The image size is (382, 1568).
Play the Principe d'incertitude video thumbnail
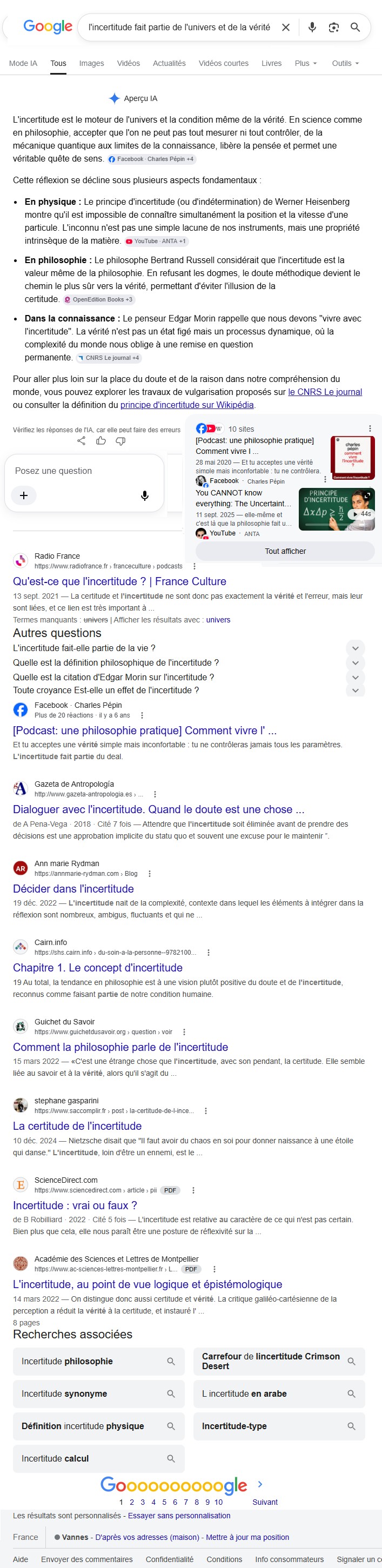(x=337, y=510)
